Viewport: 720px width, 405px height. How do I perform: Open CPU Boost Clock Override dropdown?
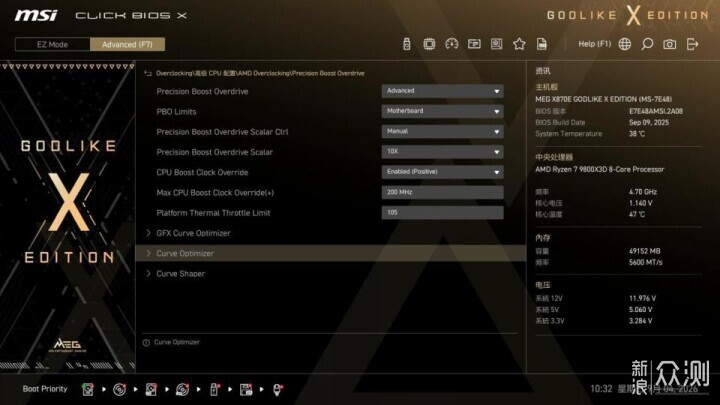(x=442, y=172)
